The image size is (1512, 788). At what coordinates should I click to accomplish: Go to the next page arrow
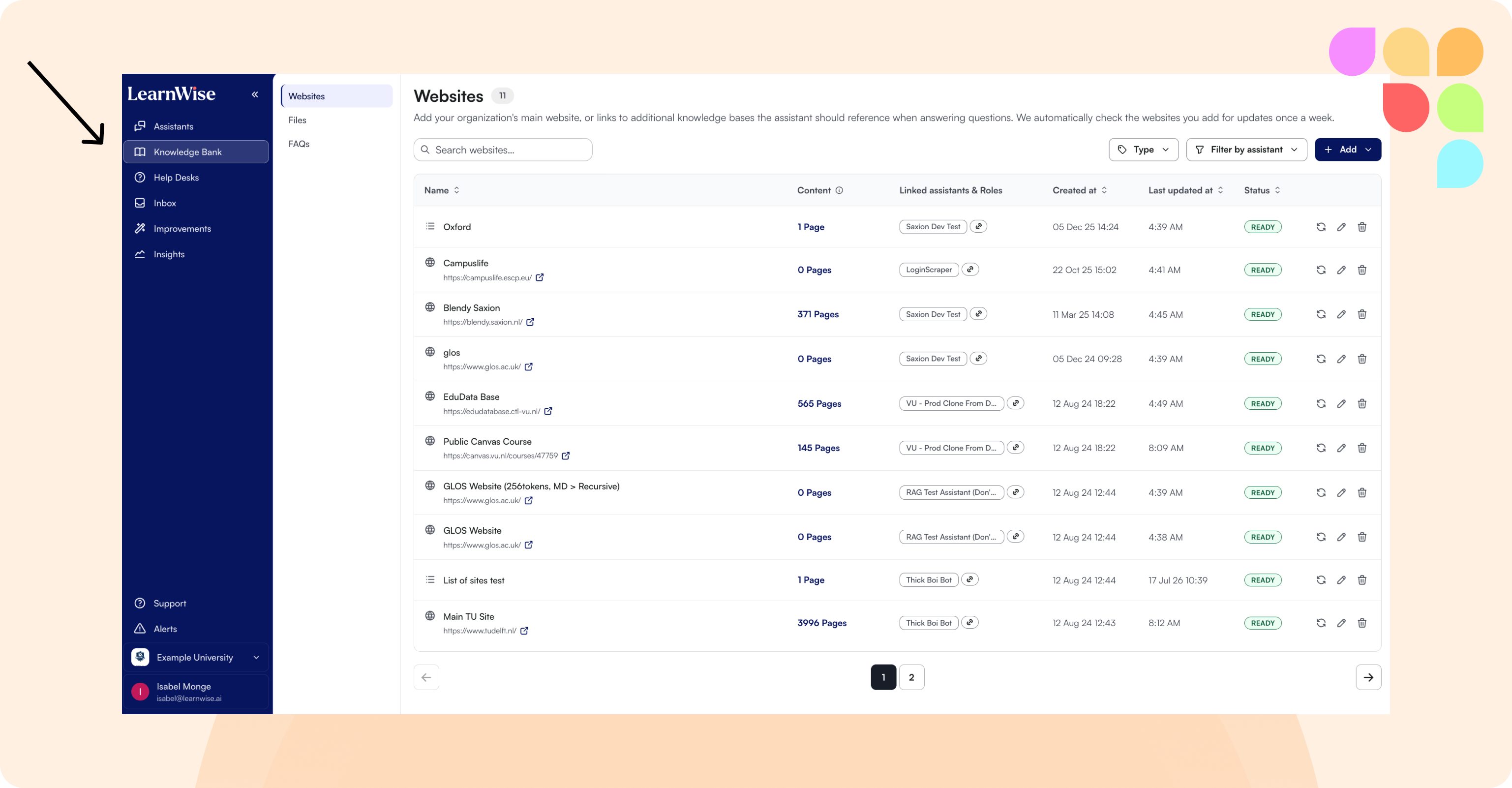1368,677
